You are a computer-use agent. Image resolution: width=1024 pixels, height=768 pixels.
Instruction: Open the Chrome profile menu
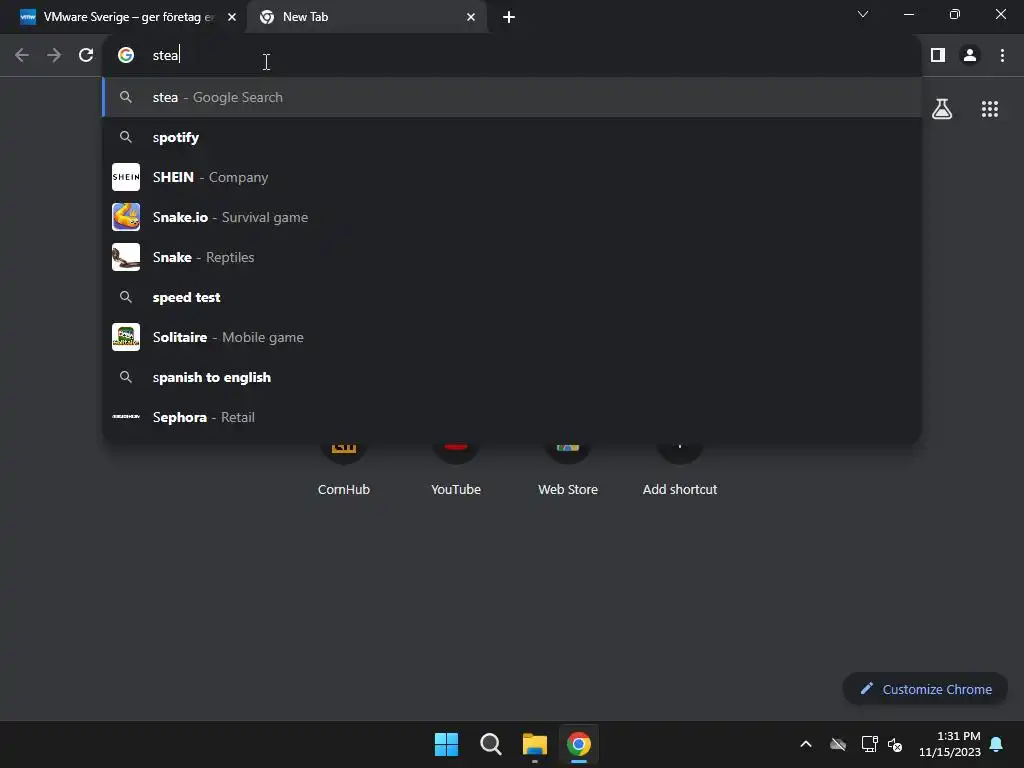[970, 56]
